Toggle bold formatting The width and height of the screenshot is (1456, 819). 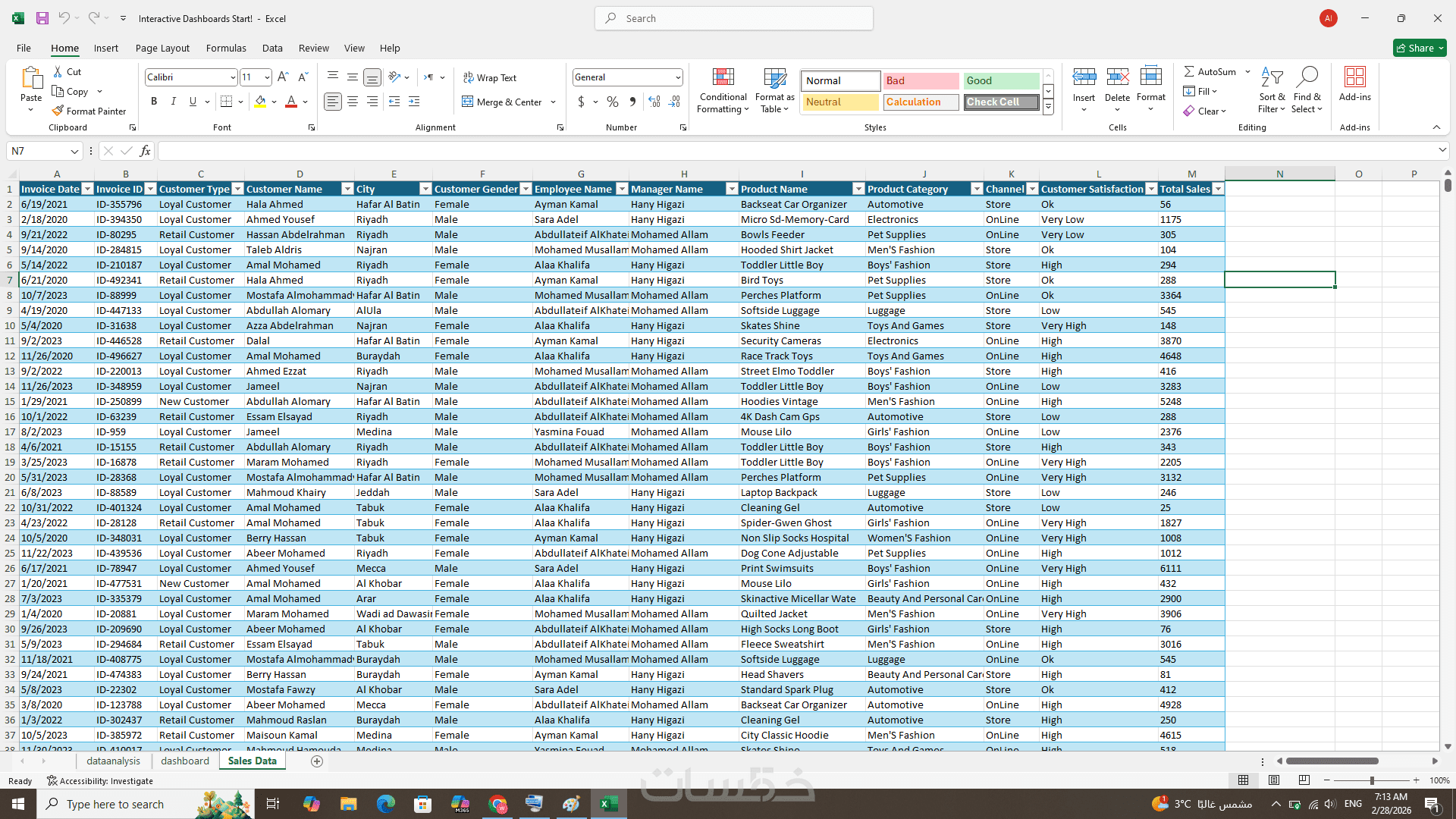pyautogui.click(x=154, y=102)
